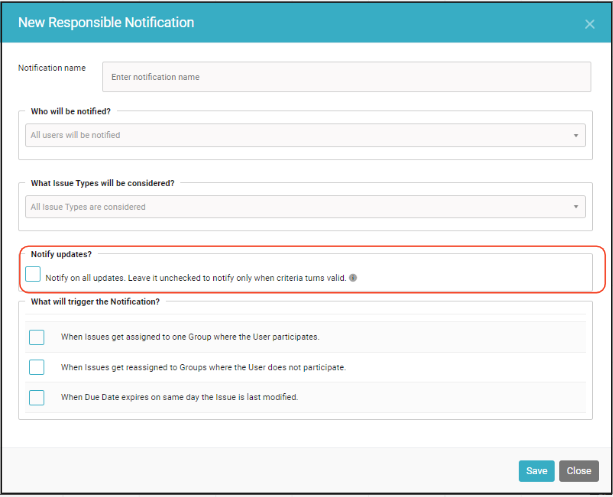Toggle the Due Date expires trigger checkbox
The image size is (613, 497).
37,398
